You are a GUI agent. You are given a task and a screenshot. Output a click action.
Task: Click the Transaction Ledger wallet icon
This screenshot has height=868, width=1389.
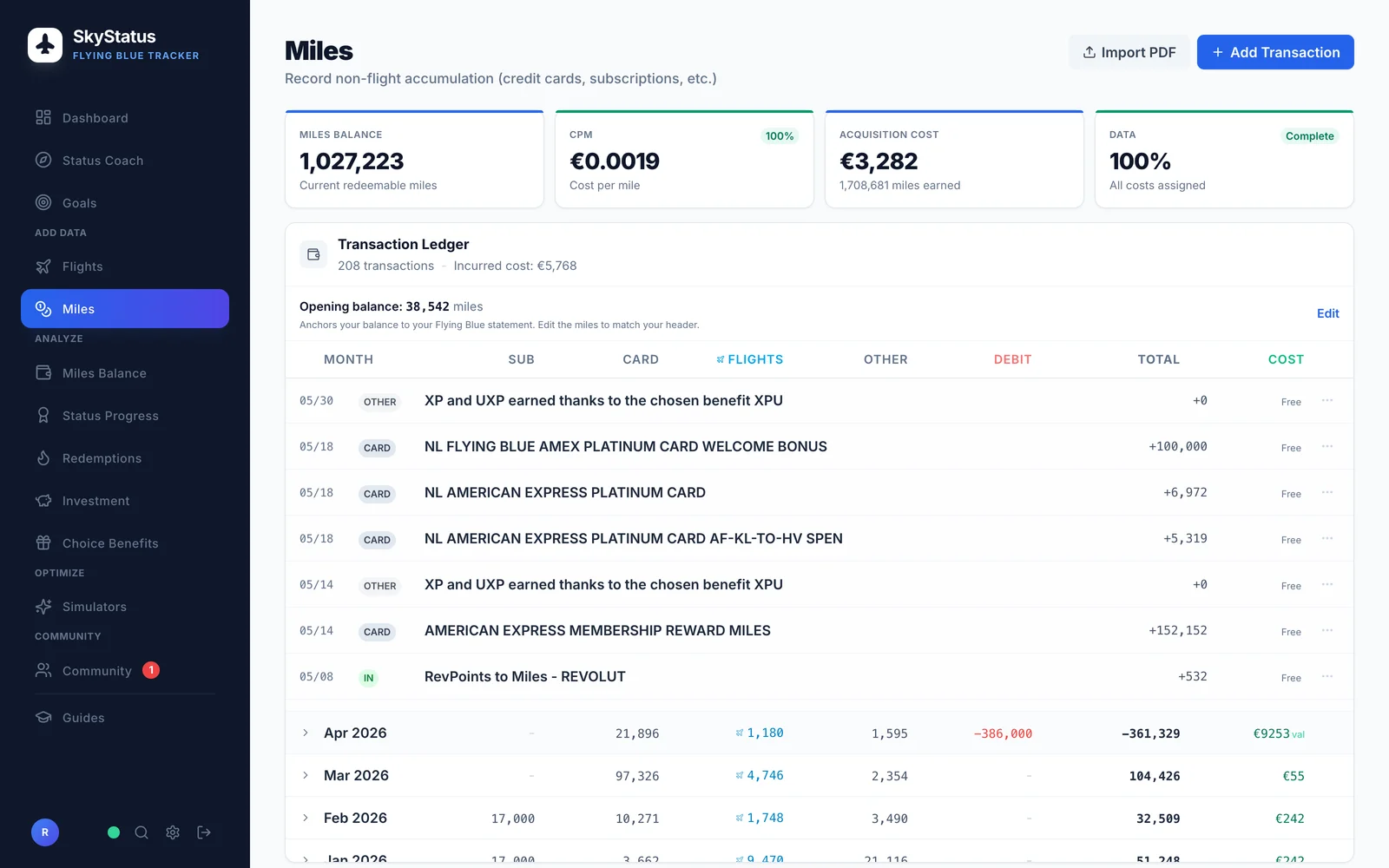pos(313,254)
